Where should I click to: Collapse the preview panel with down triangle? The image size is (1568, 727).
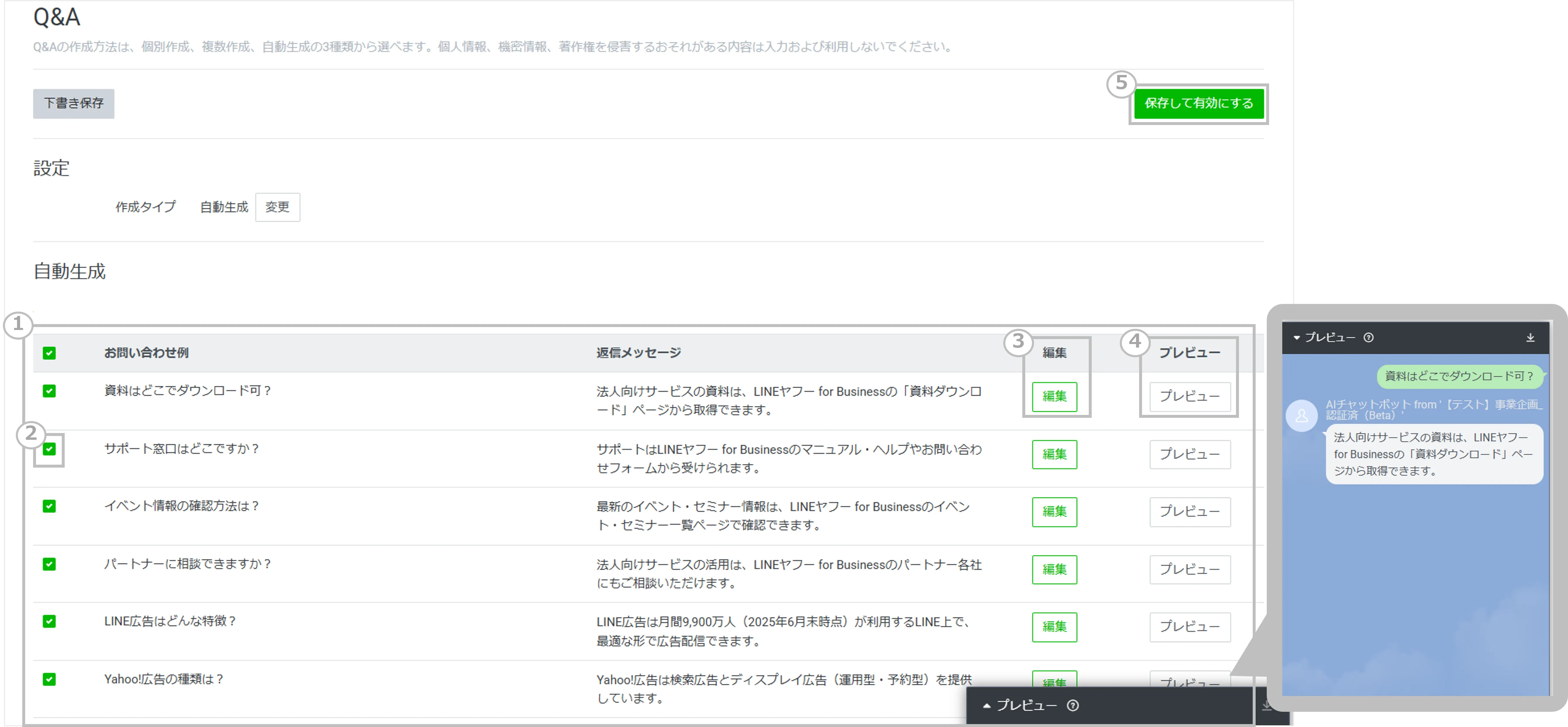point(1297,337)
